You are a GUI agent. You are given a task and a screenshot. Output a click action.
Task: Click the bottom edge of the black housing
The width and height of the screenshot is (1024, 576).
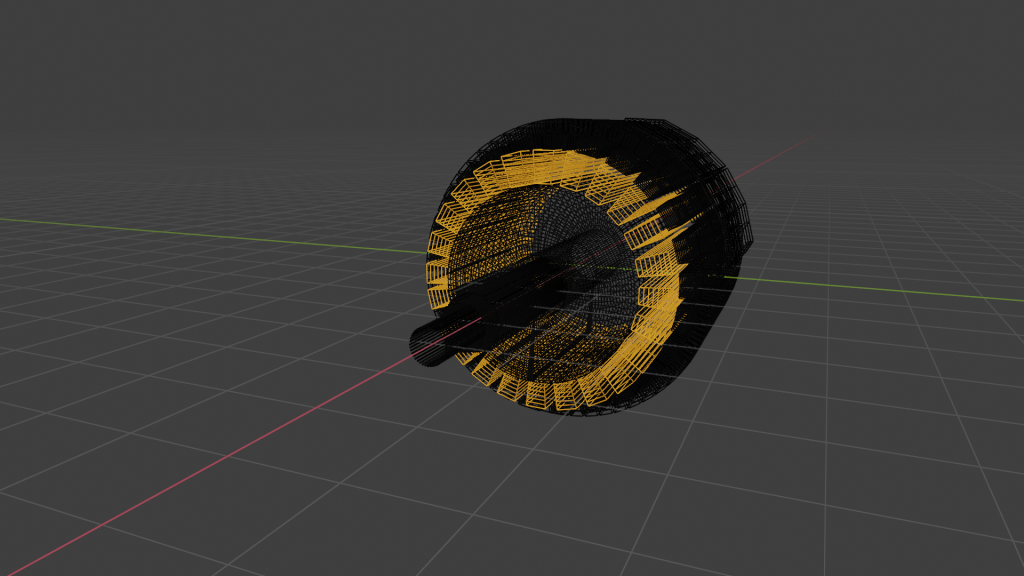coord(600,410)
